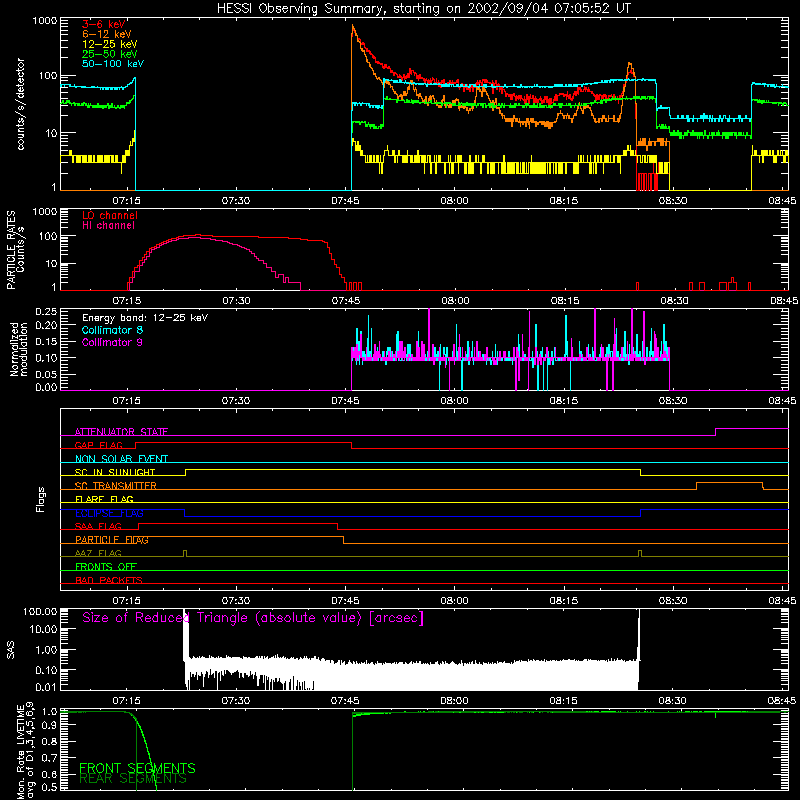Click the GAP FLAG label
The image size is (800, 800).
(98, 445)
